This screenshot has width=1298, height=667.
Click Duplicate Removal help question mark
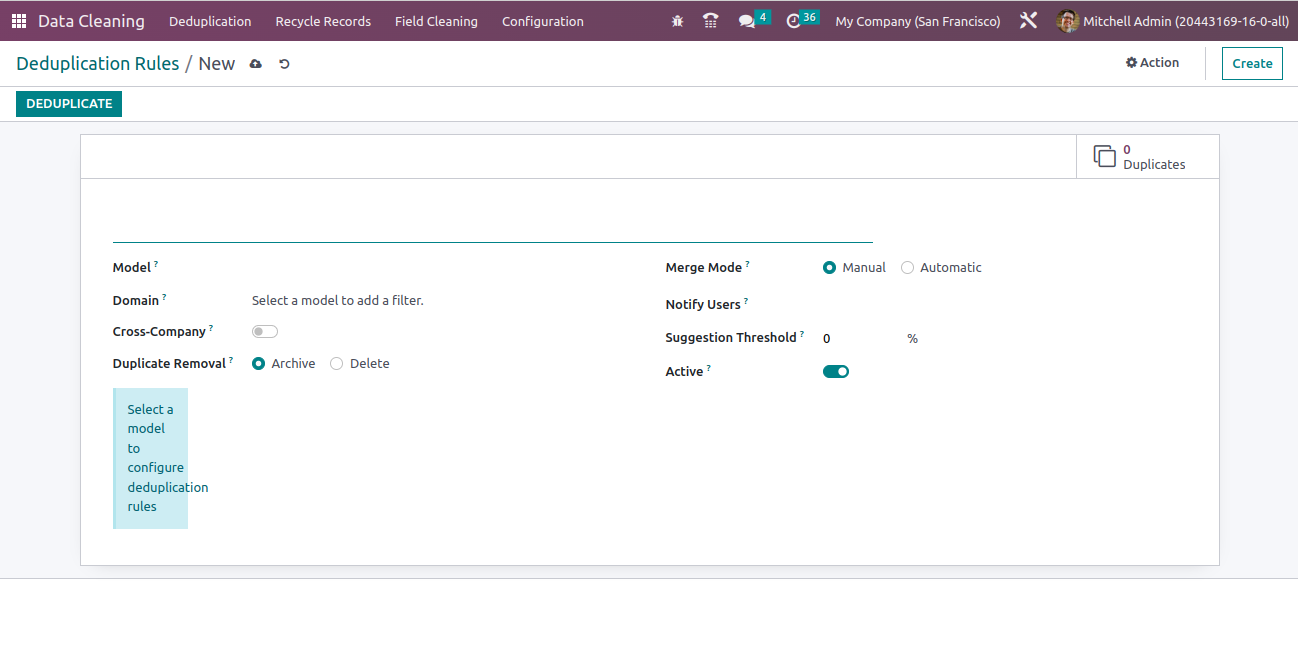pyautogui.click(x=231, y=360)
